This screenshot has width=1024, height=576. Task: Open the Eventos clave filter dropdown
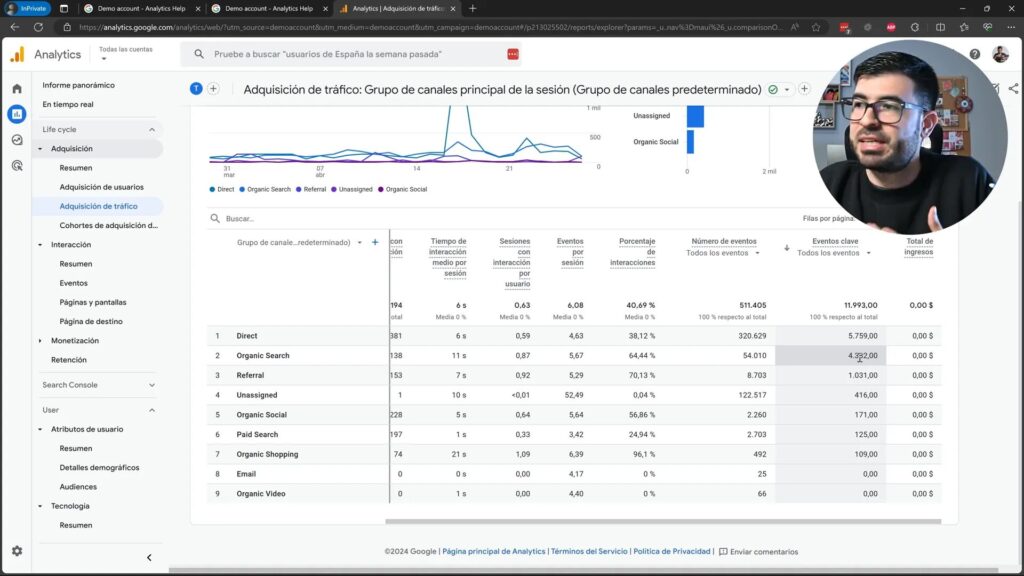(834, 253)
